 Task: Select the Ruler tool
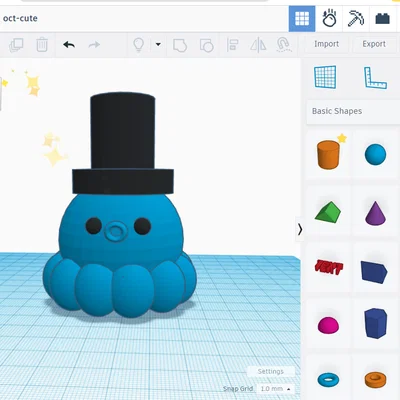click(375, 78)
